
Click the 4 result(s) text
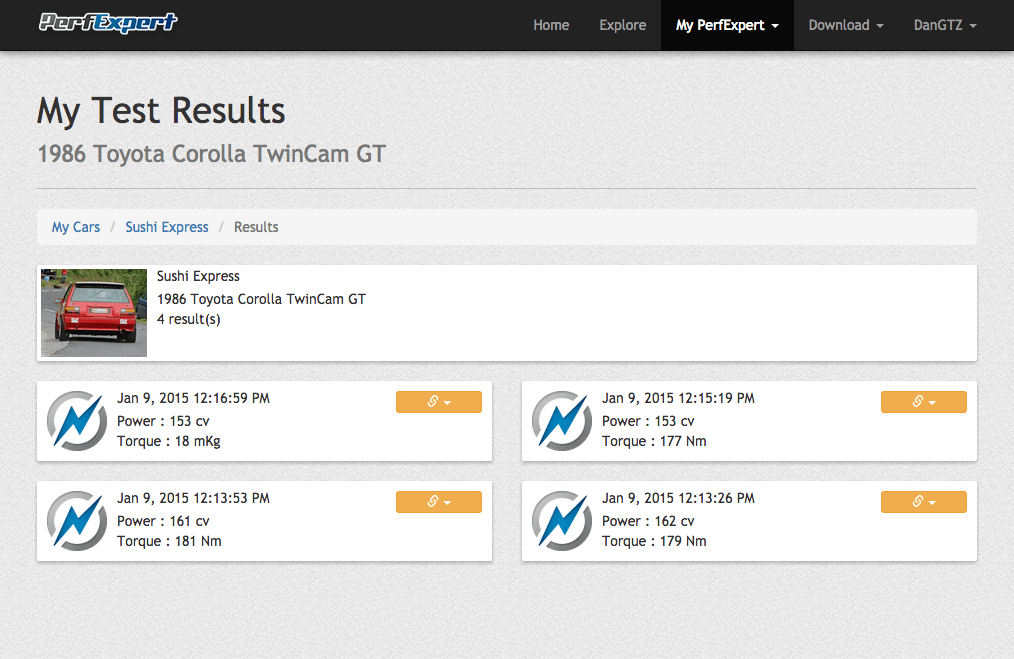[x=188, y=319]
